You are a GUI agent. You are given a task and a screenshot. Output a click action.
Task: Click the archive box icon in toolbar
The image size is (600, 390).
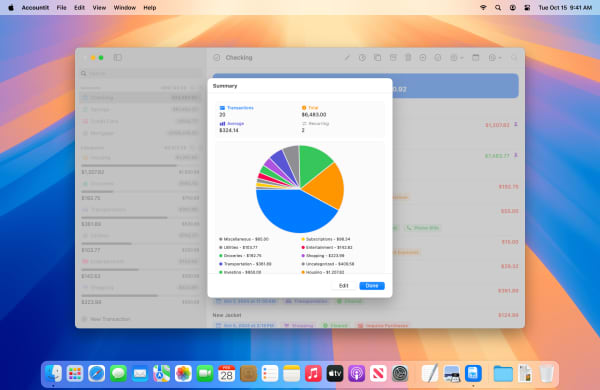point(393,58)
